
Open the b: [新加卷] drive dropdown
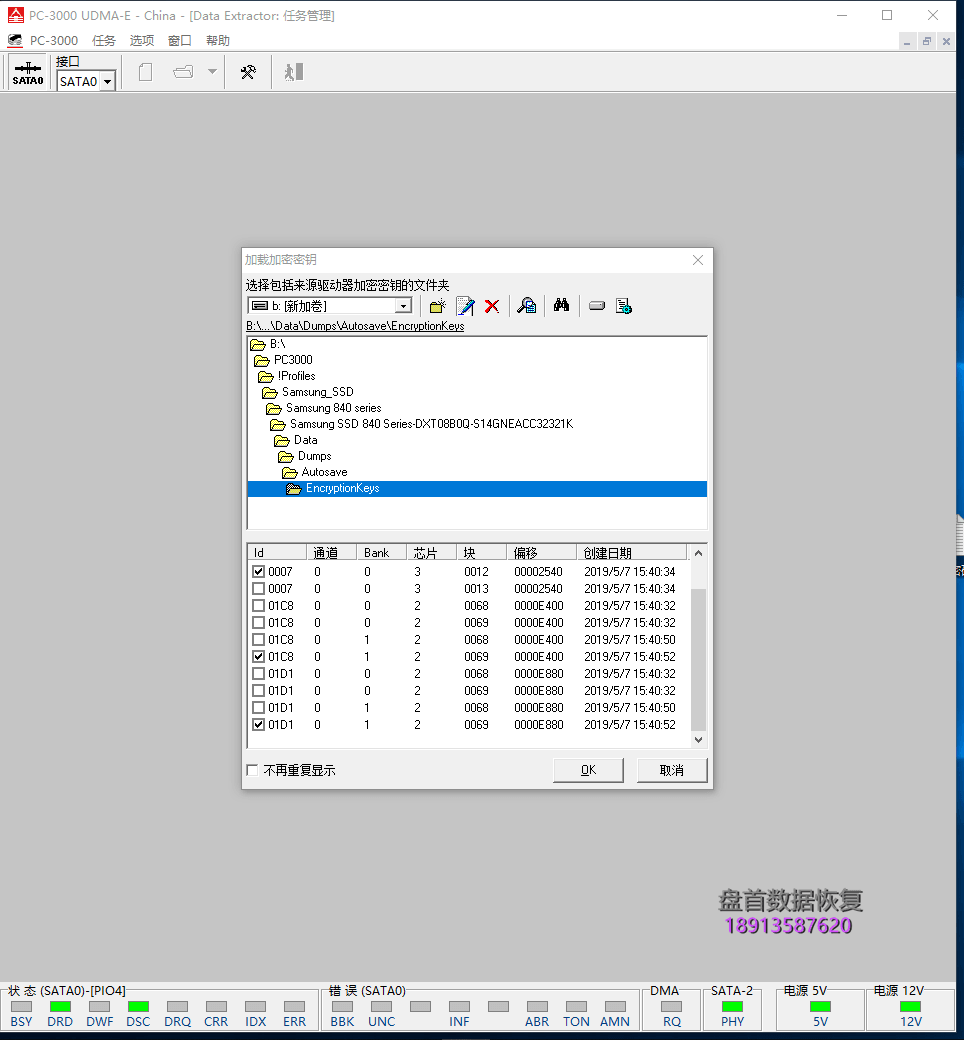tap(403, 306)
